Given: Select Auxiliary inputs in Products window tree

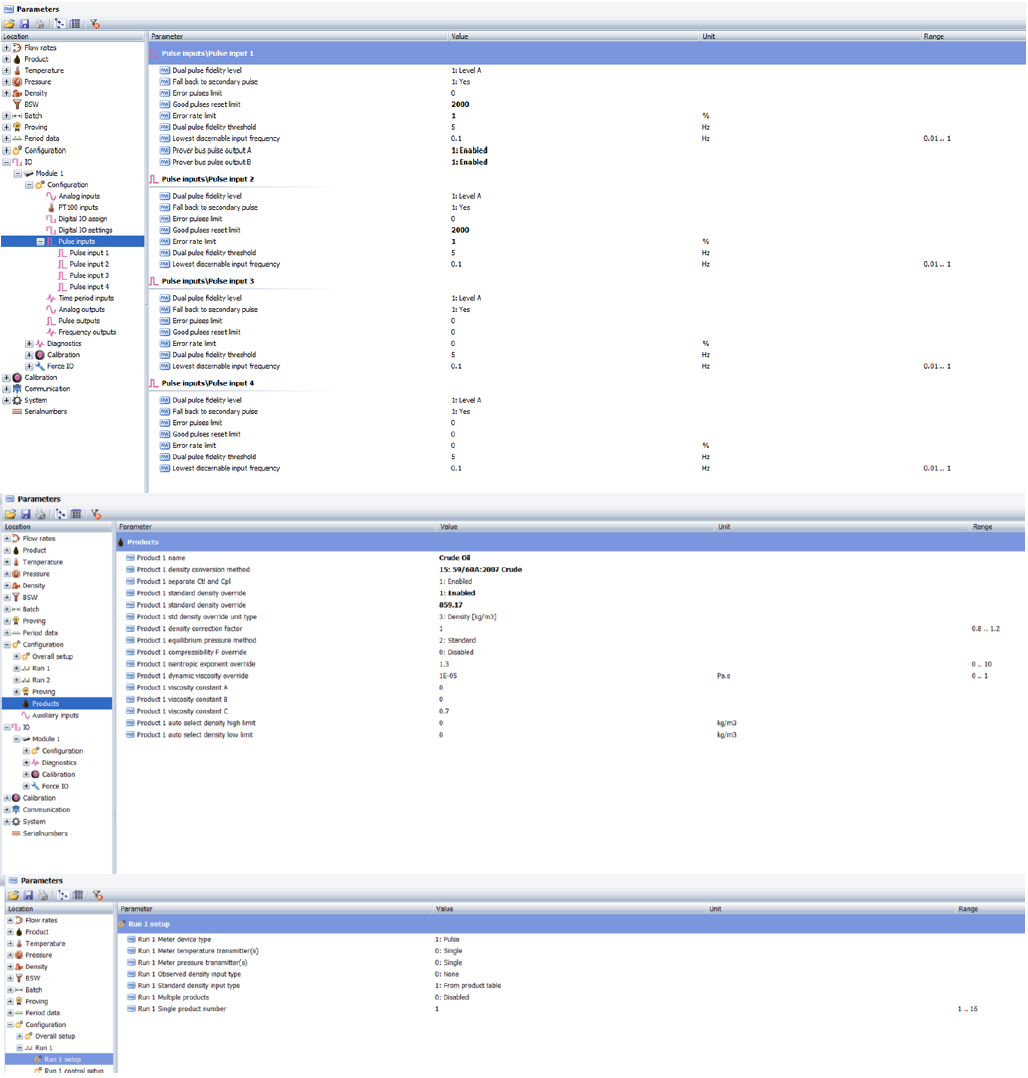Looking at the screenshot, I should click(x=55, y=716).
